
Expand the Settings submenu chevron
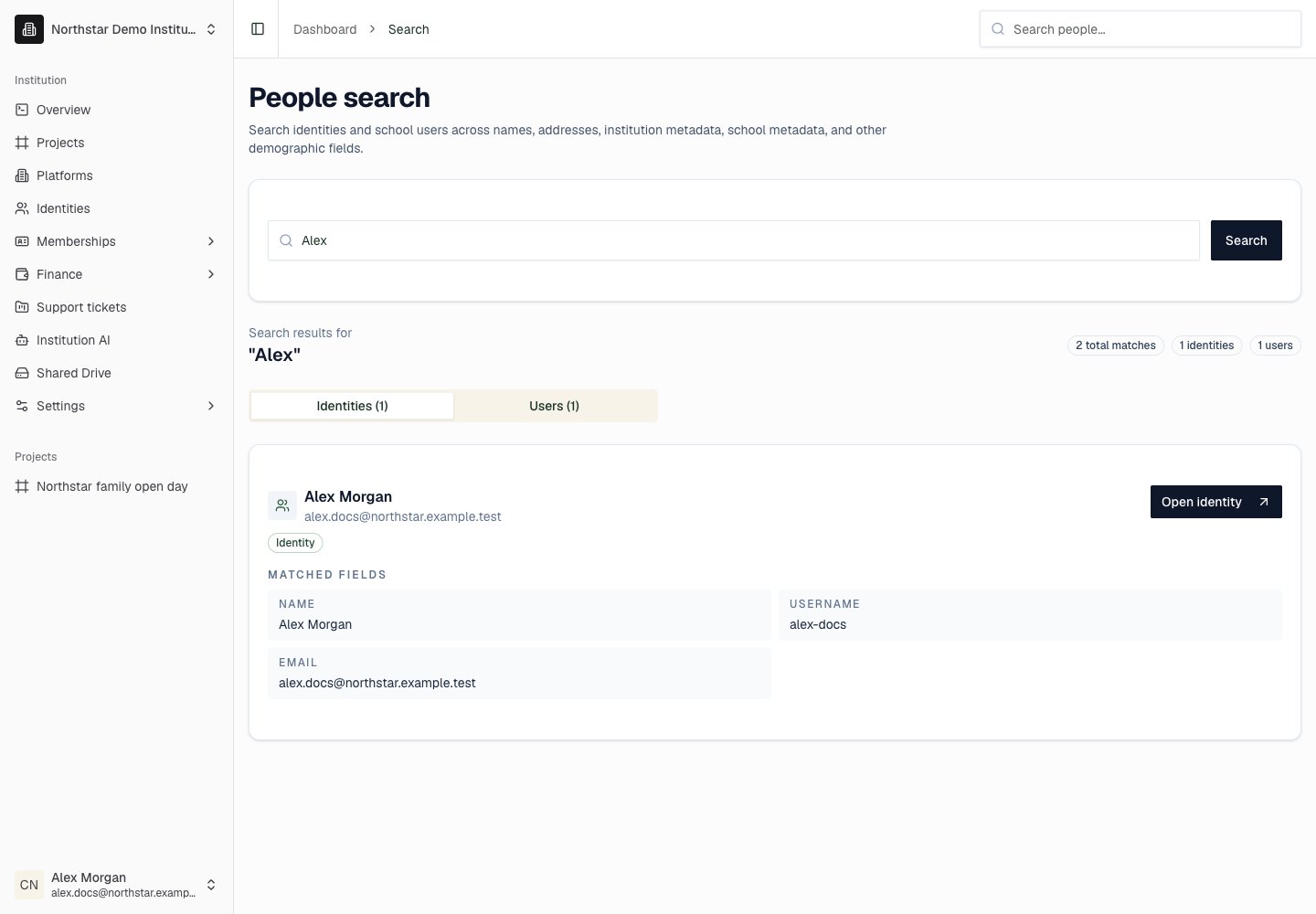[x=211, y=406]
